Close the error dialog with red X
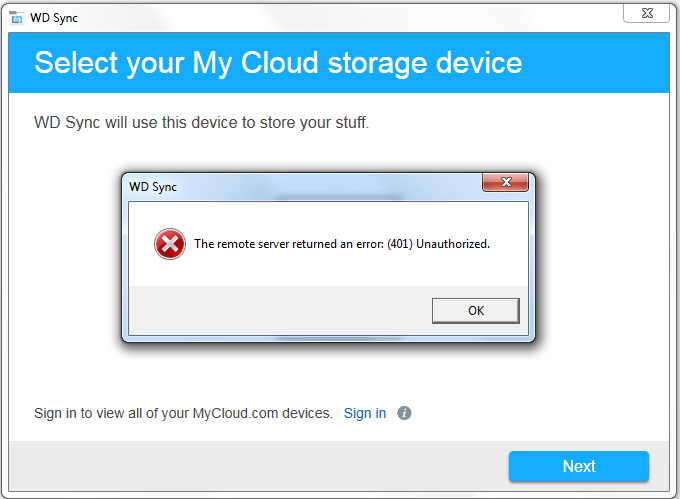The width and height of the screenshot is (680, 499). [x=506, y=182]
